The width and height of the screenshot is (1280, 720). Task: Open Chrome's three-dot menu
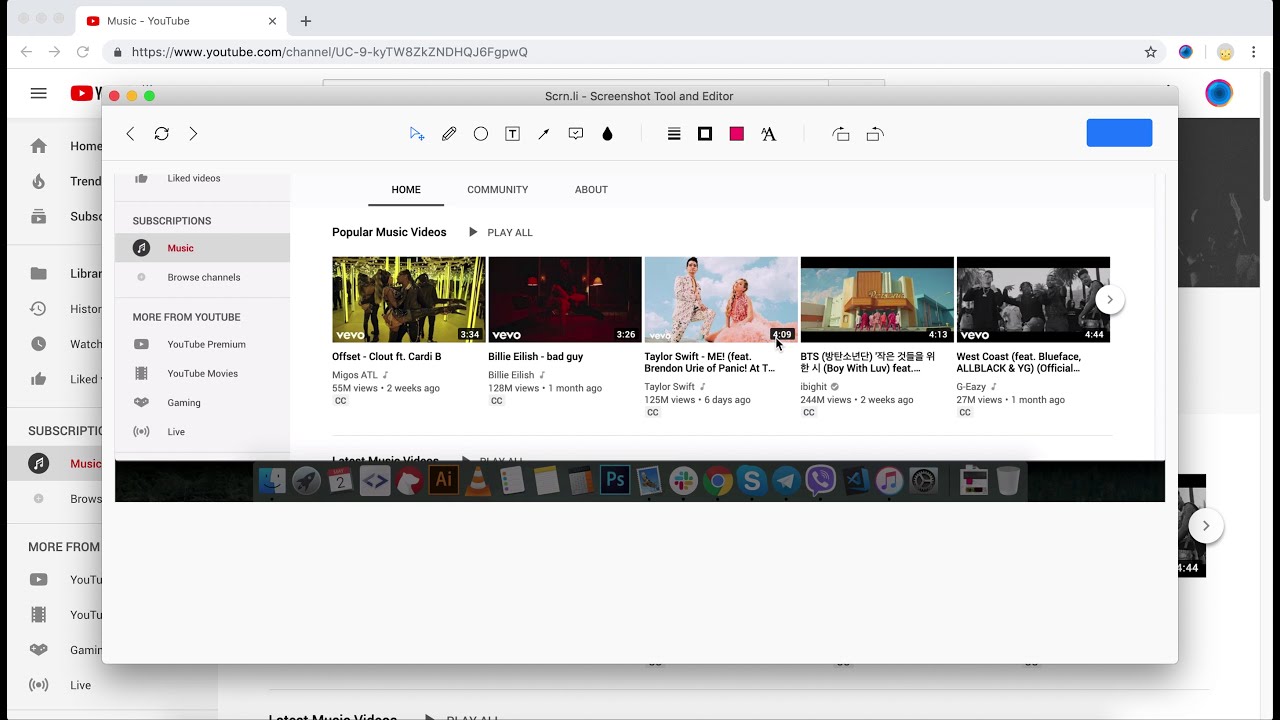click(x=1253, y=52)
